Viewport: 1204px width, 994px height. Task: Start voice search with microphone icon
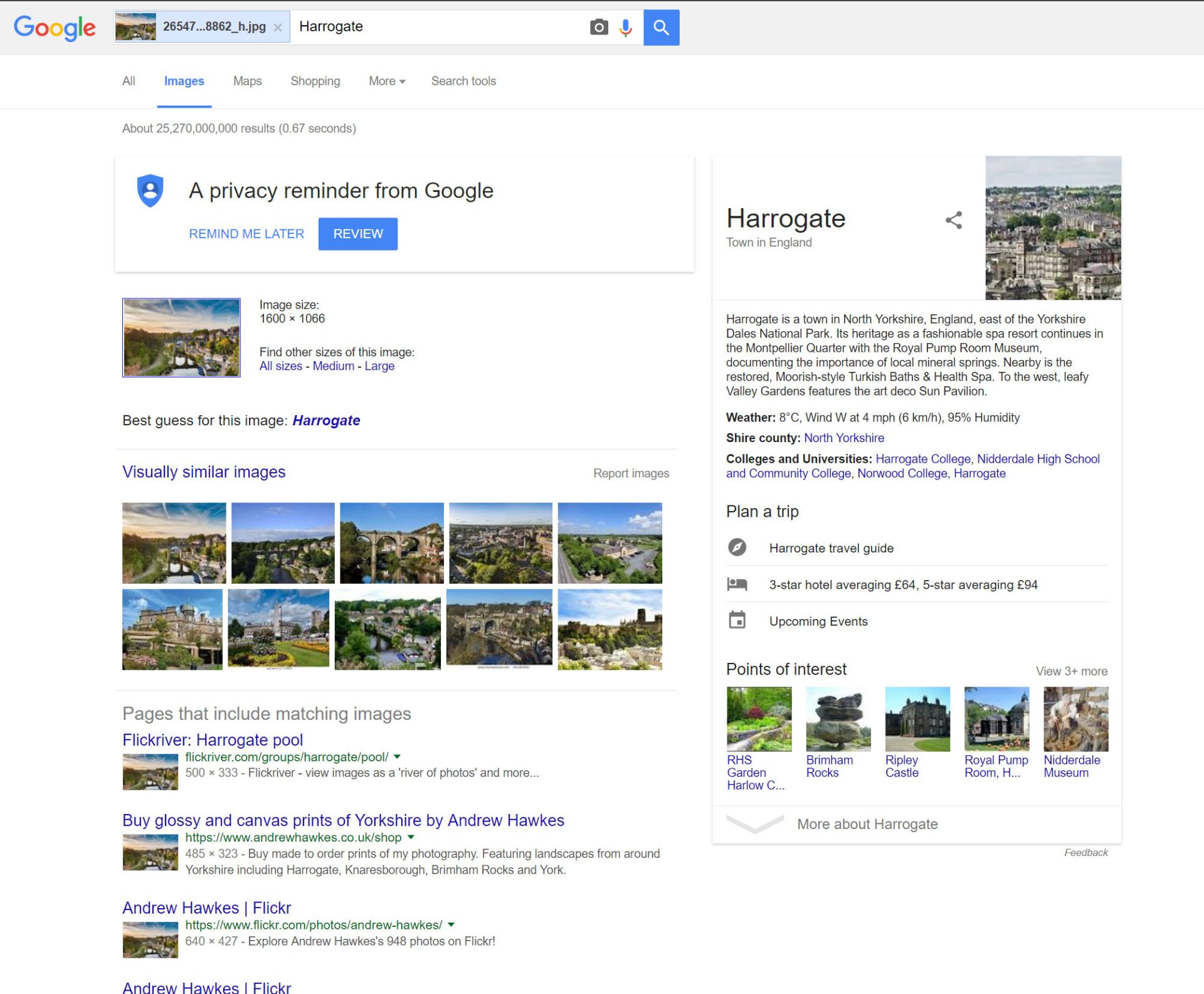pos(625,27)
